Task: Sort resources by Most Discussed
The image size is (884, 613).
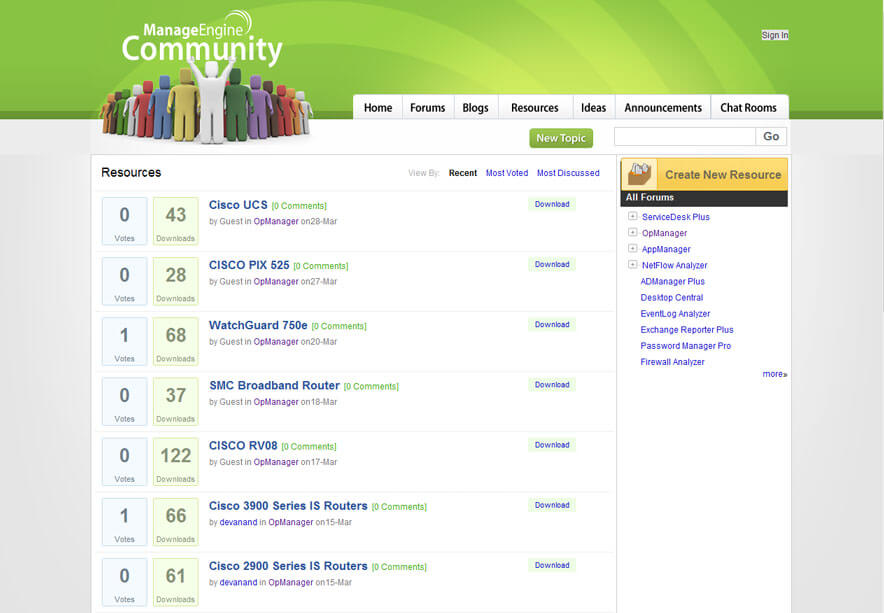Action: 568,173
